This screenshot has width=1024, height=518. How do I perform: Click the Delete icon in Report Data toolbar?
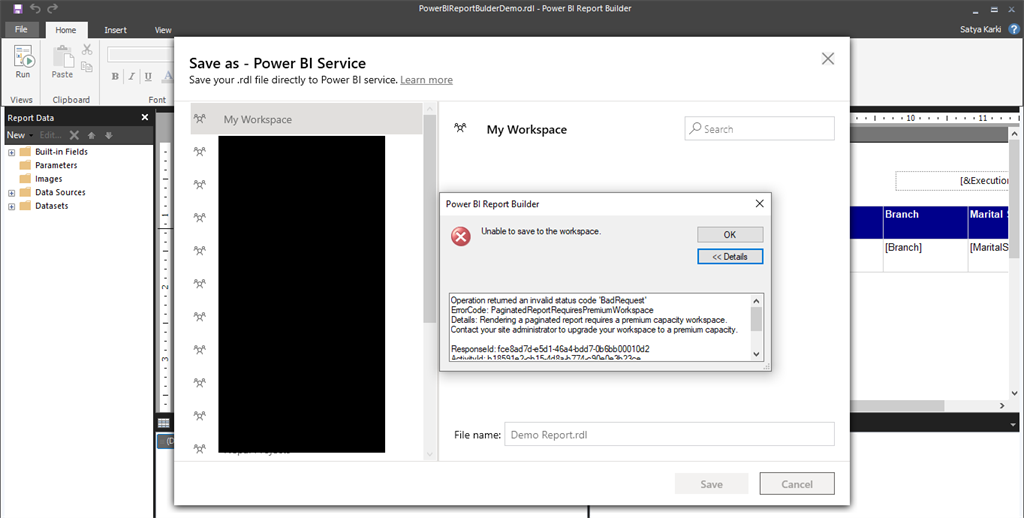(x=74, y=135)
